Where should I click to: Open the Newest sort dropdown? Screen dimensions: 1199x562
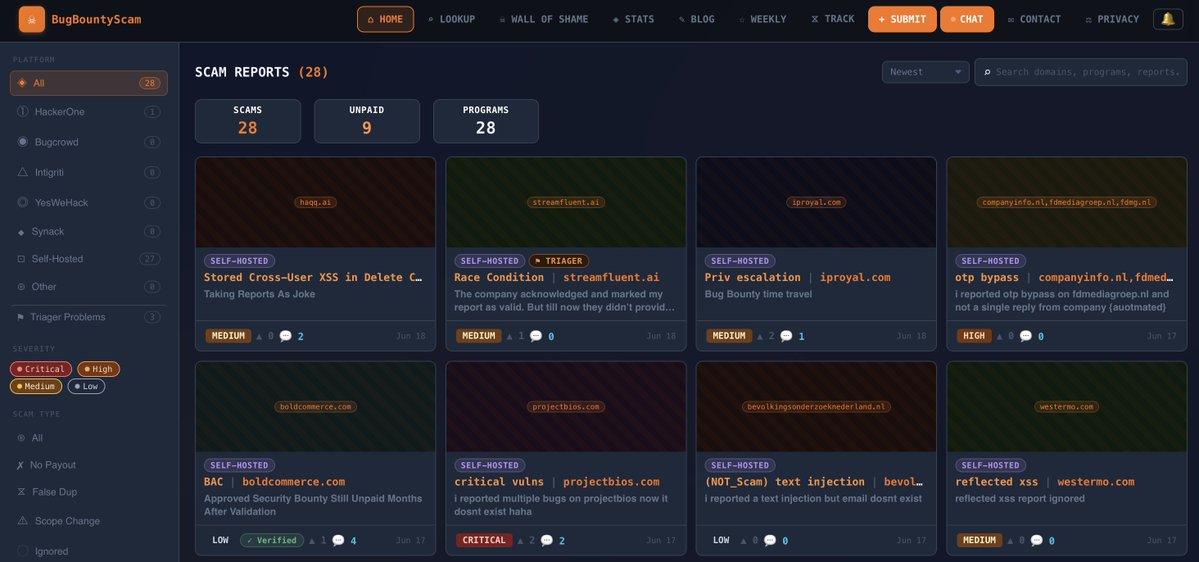click(925, 72)
